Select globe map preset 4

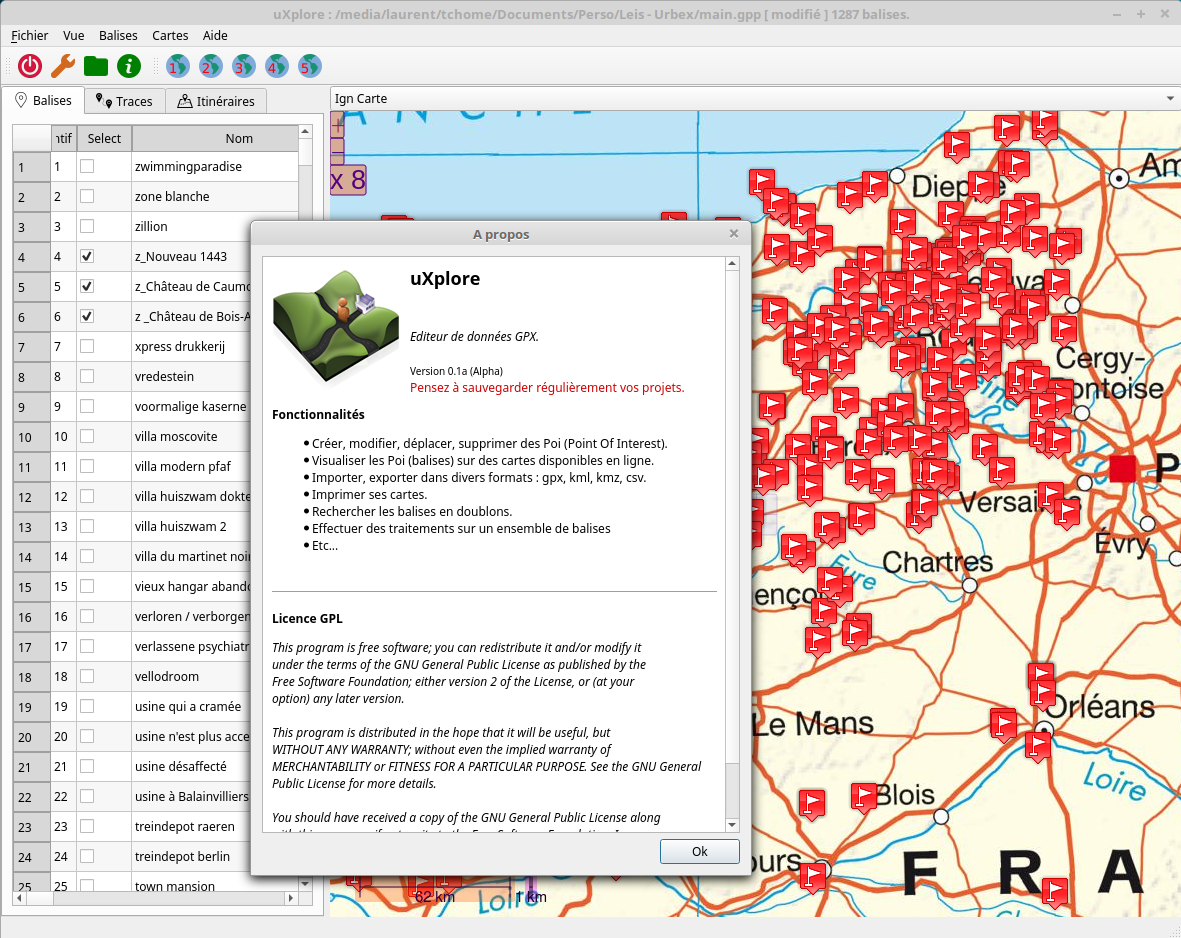276,66
